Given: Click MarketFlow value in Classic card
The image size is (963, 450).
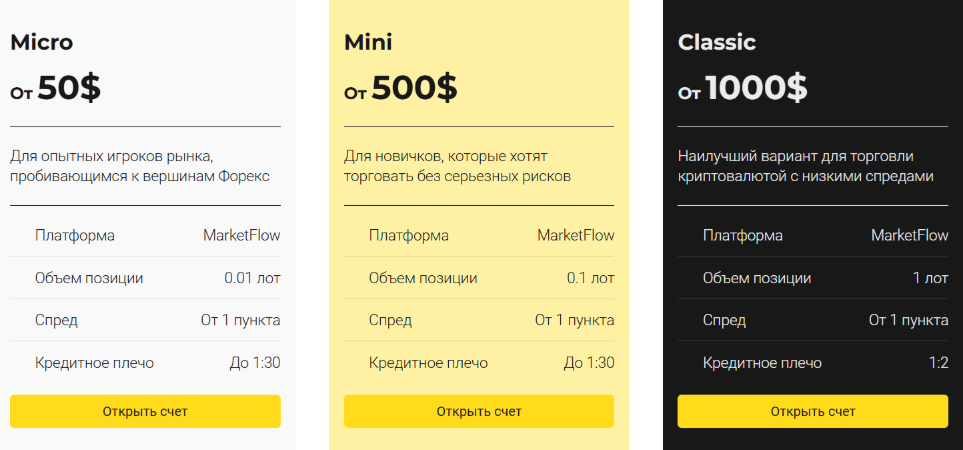Looking at the screenshot, I should tap(909, 236).
